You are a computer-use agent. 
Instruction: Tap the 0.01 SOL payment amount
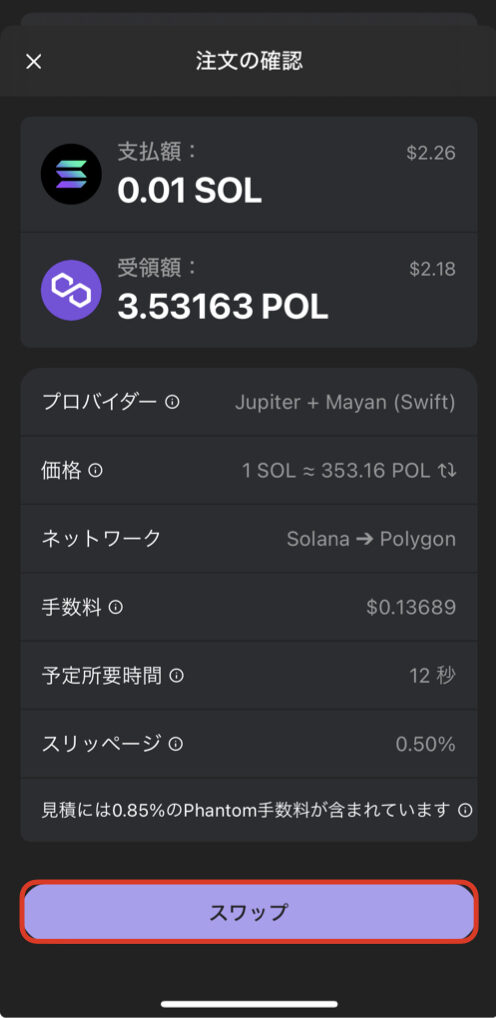click(x=190, y=190)
